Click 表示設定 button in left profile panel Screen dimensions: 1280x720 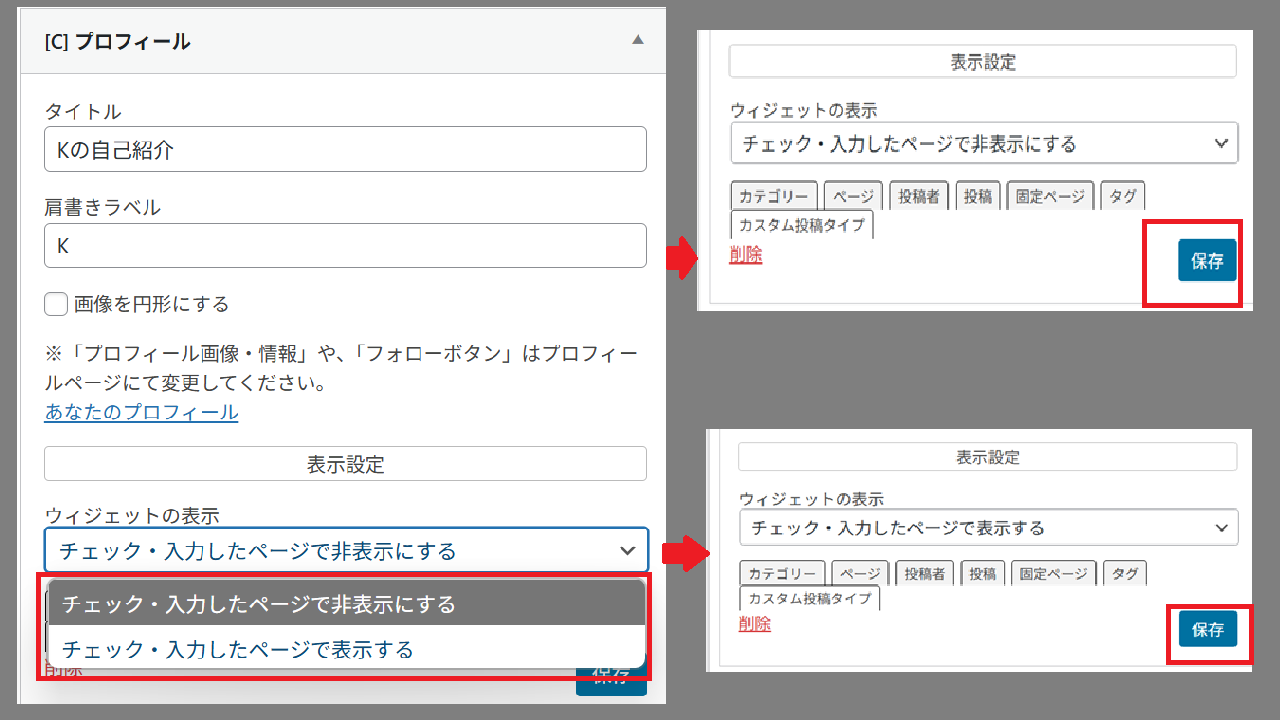[x=345, y=464]
